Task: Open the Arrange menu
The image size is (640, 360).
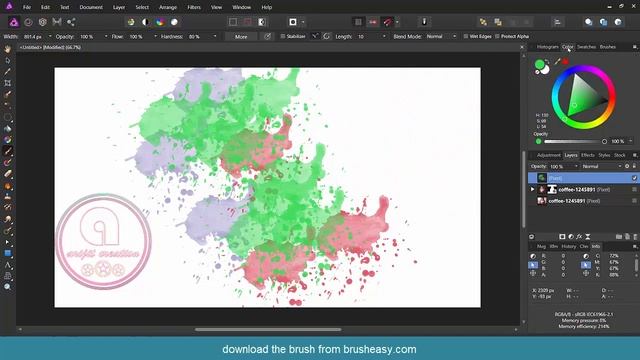Action: 168,7
